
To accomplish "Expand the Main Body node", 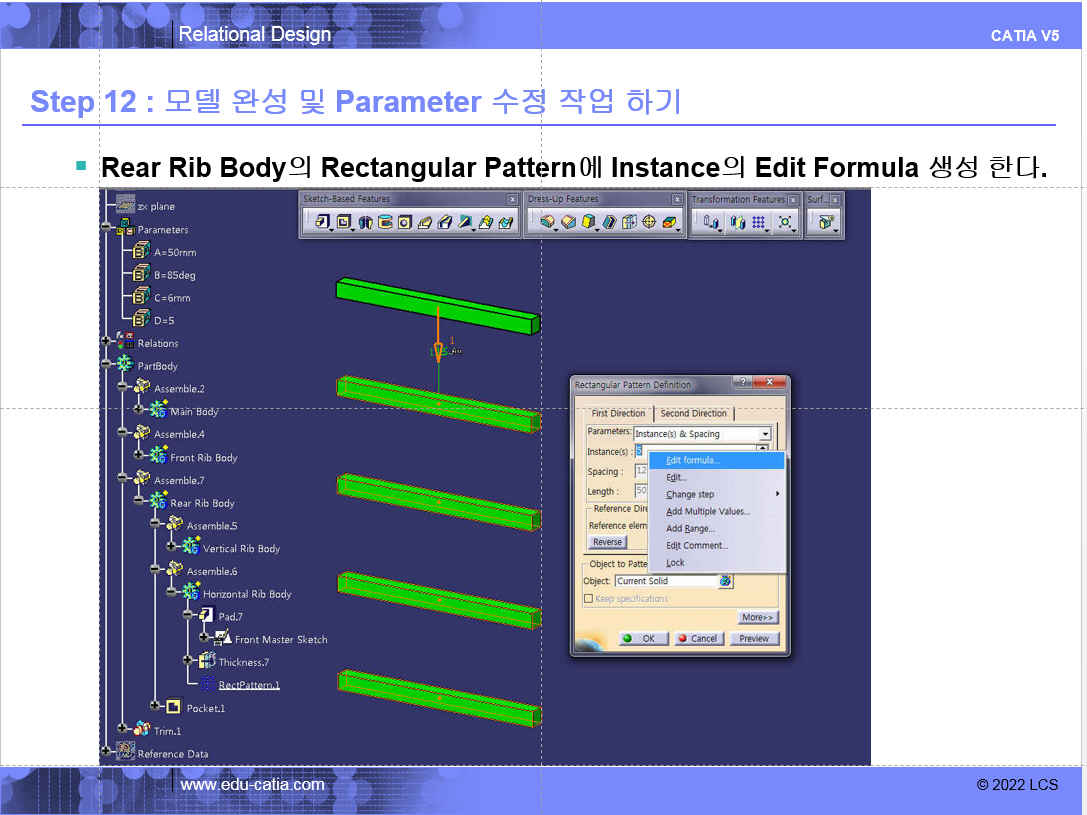I will (139, 411).
